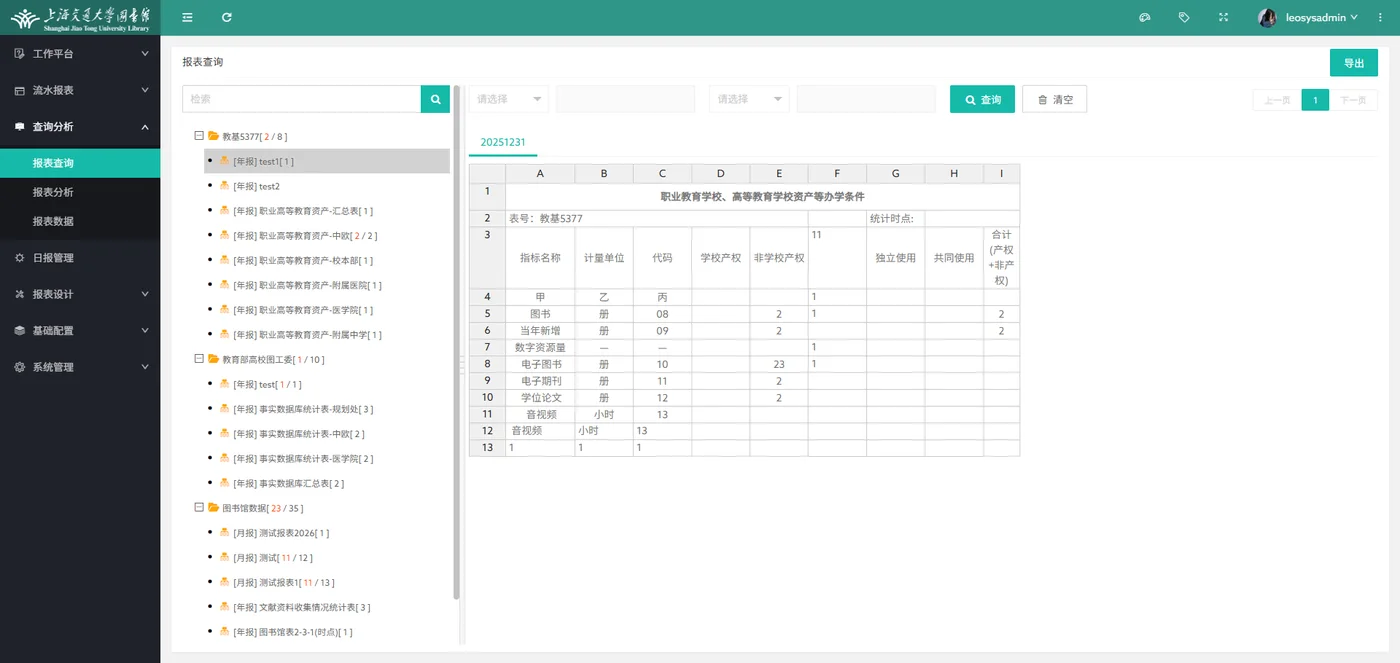1400x663 pixels.
Task: Click the user avatar picture
Action: click(x=1267, y=18)
